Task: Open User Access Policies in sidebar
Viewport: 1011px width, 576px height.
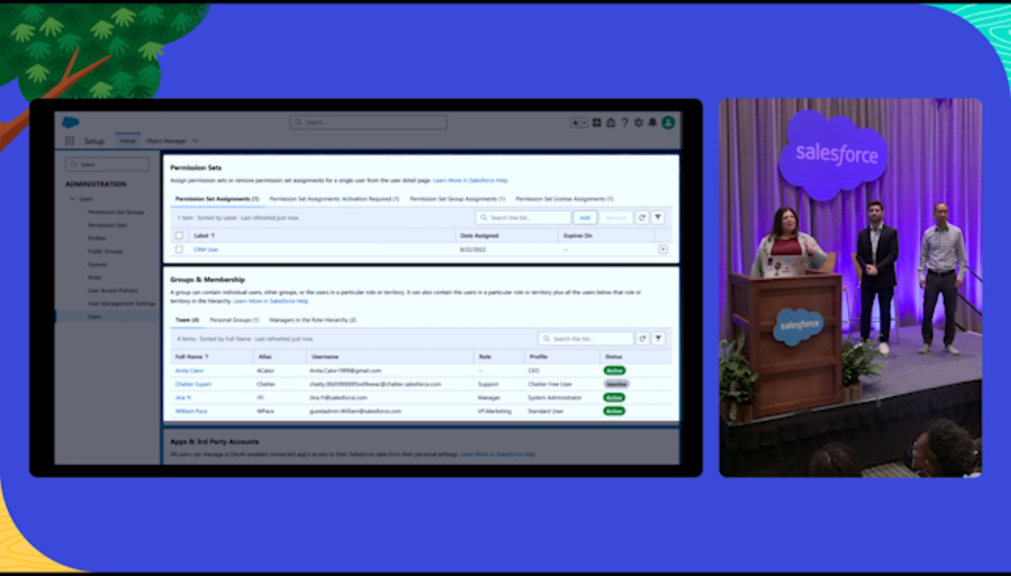Action: 112,291
